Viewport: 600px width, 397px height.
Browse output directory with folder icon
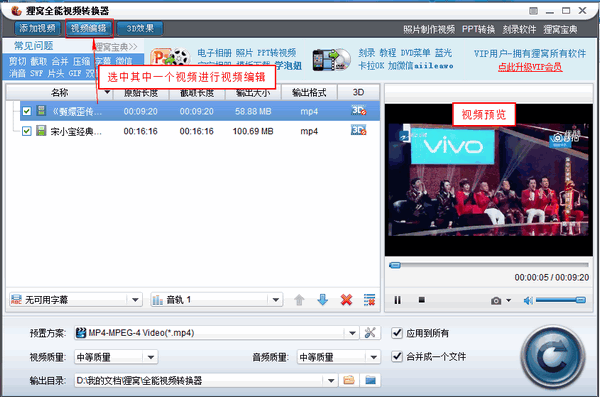pyautogui.click(x=349, y=380)
